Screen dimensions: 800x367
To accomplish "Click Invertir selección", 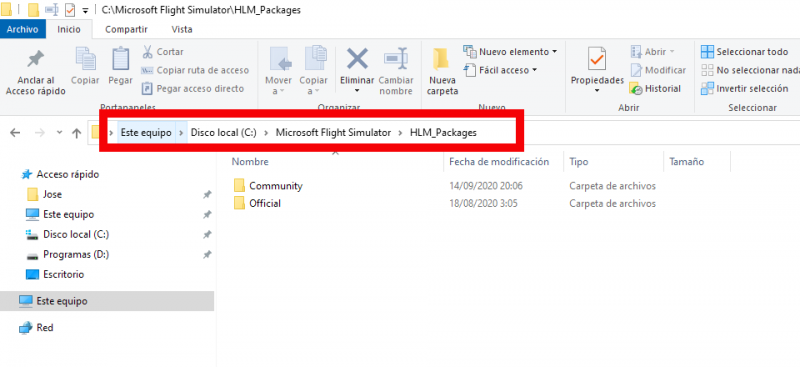I will pos(745,88).
